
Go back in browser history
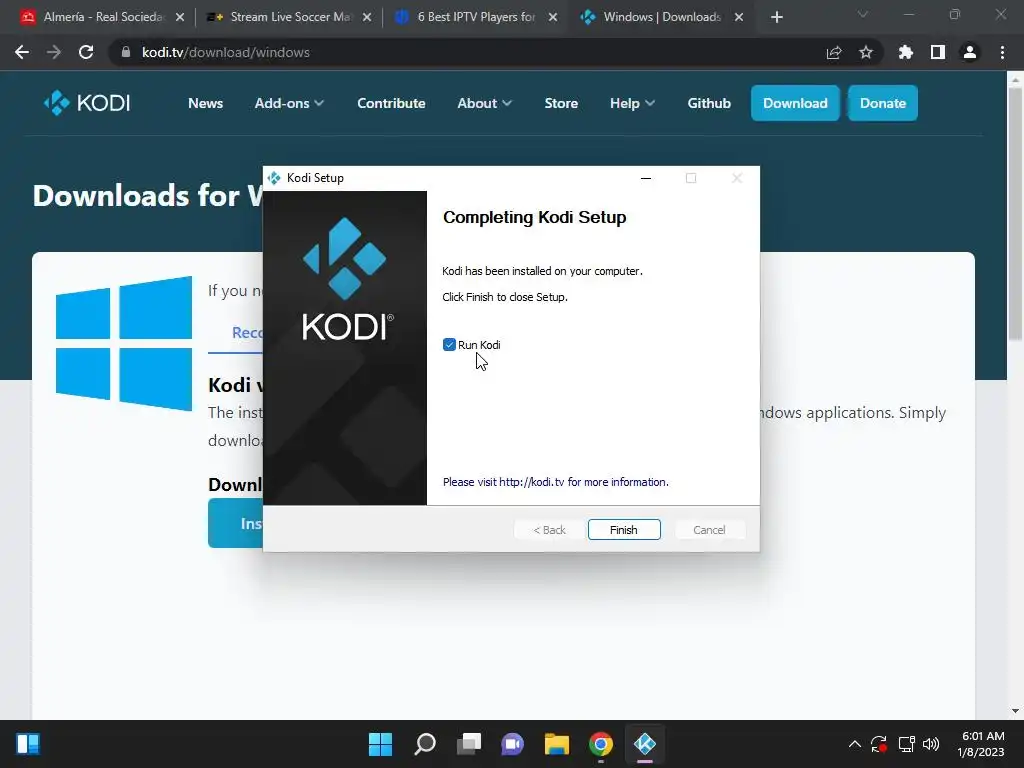point(22,52)
